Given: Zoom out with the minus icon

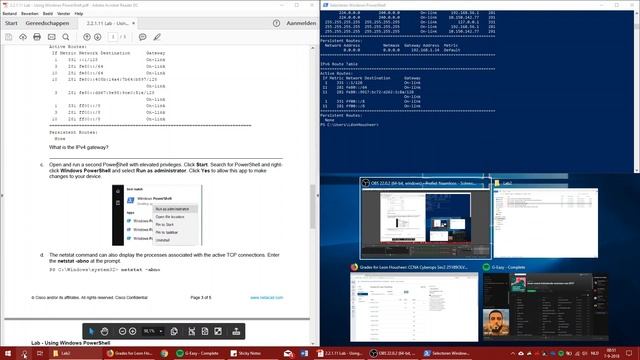Looking at the screenshot, I should tap(122, 331).
